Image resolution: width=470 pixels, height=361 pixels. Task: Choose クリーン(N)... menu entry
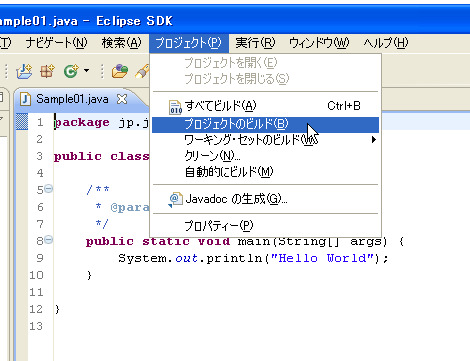point(265,156)
